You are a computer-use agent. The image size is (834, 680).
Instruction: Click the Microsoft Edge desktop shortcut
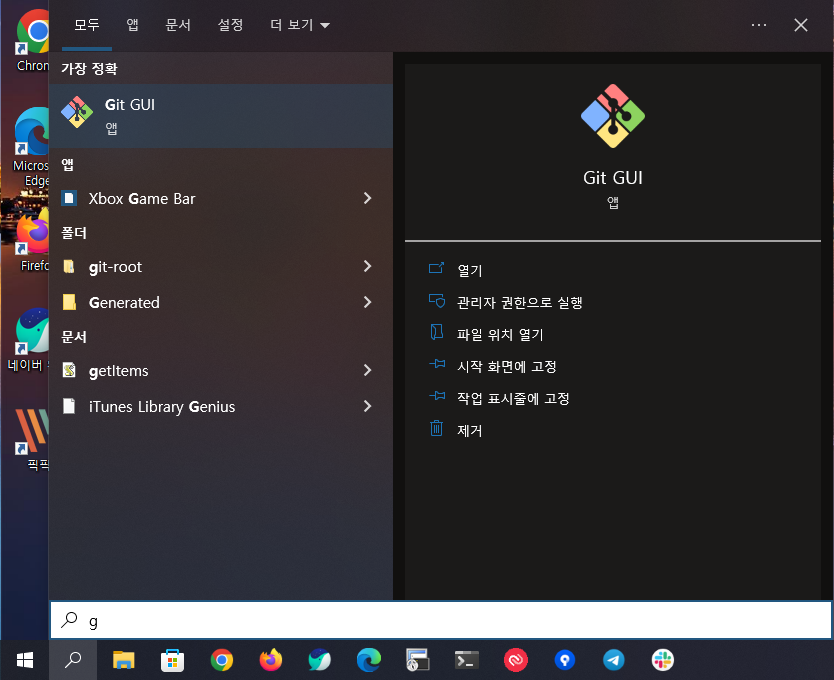tap(31, 147)
